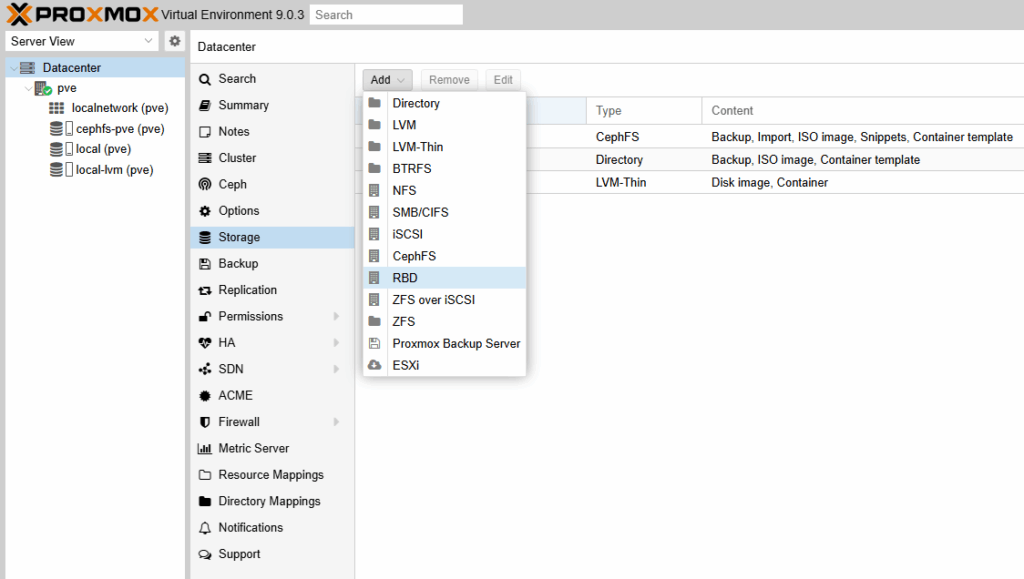Click the ESXi cloud icon in menu
Image resolution: width=1024 pixels, height=579 pixels.
pyautogui.click(x=375, y=366)
